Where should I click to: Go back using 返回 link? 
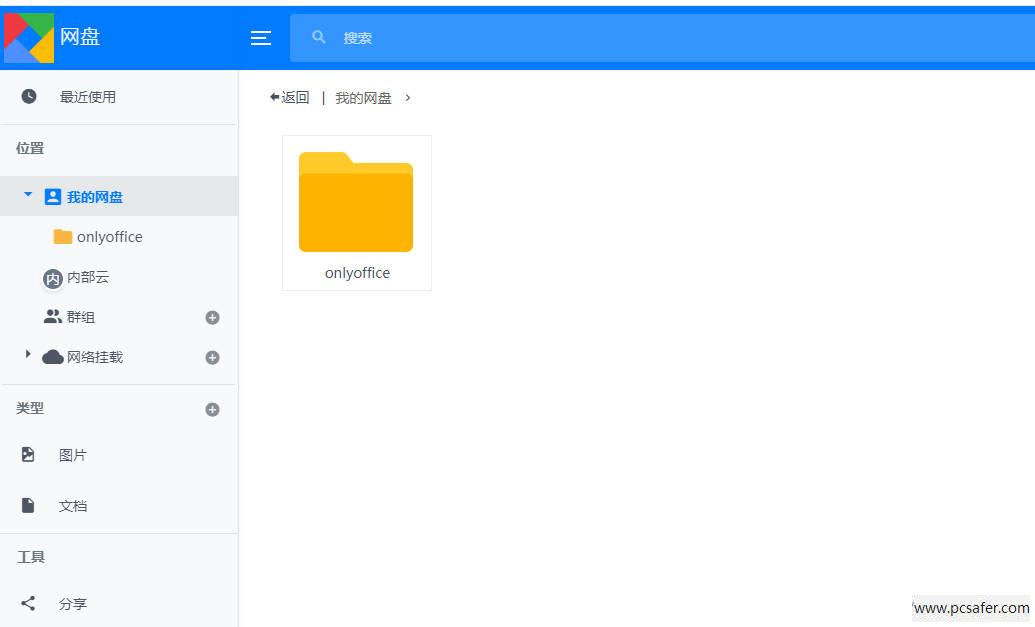pyautogui.click(x=290, y=98)
